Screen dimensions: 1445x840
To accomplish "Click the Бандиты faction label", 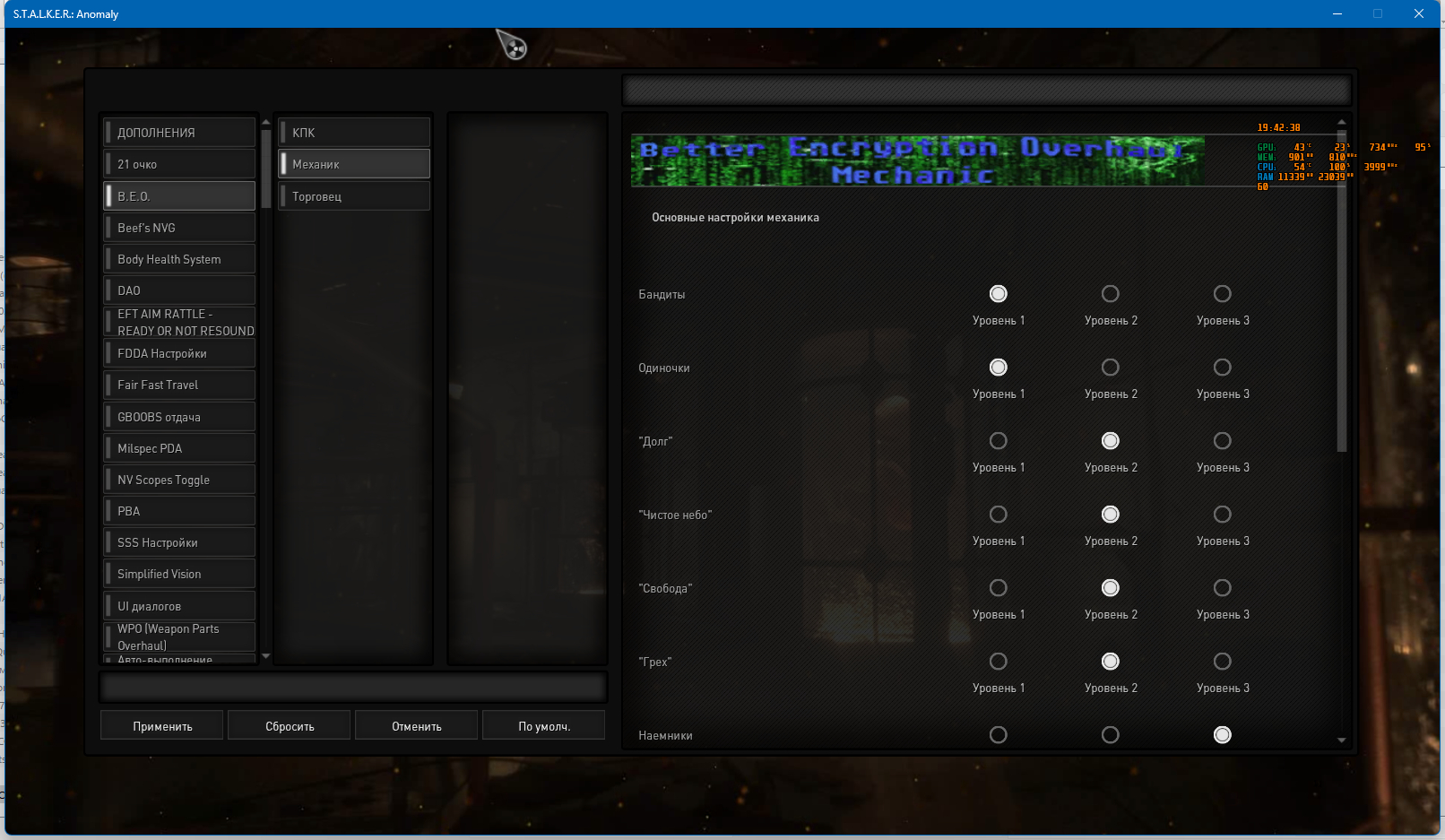I will tap(662, 295).
